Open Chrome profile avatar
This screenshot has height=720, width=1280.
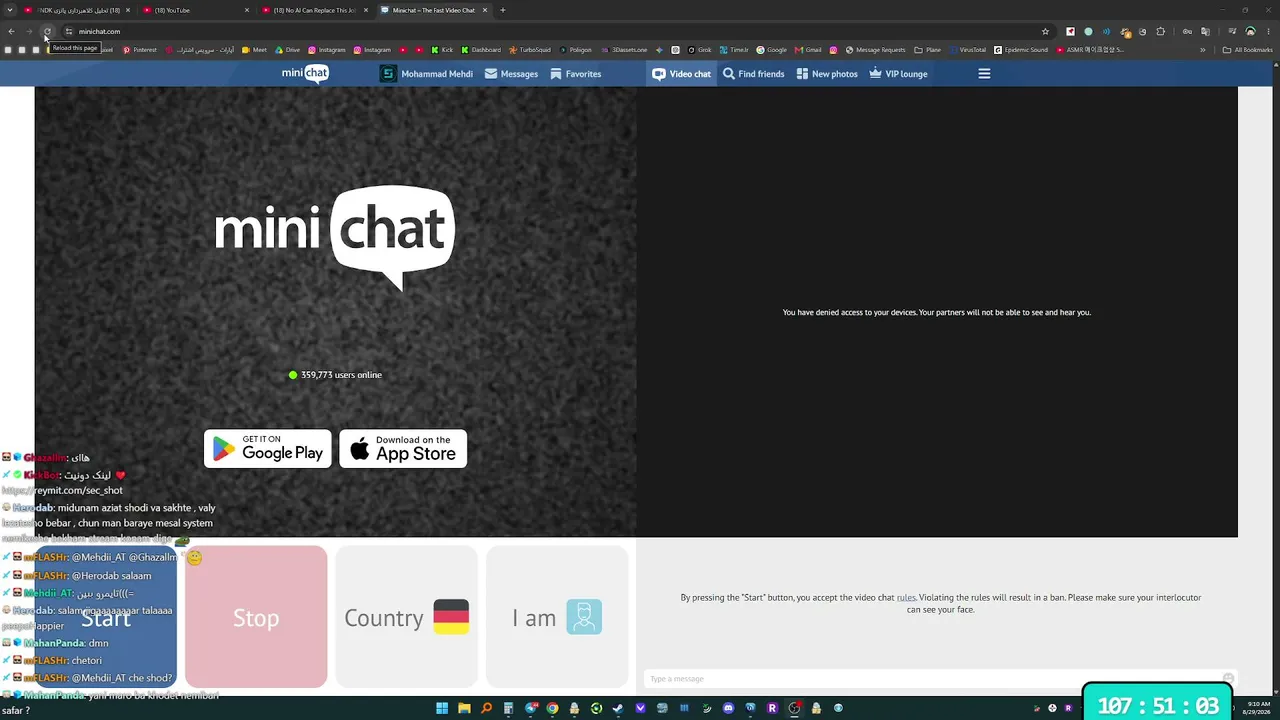coord(1250,31)
